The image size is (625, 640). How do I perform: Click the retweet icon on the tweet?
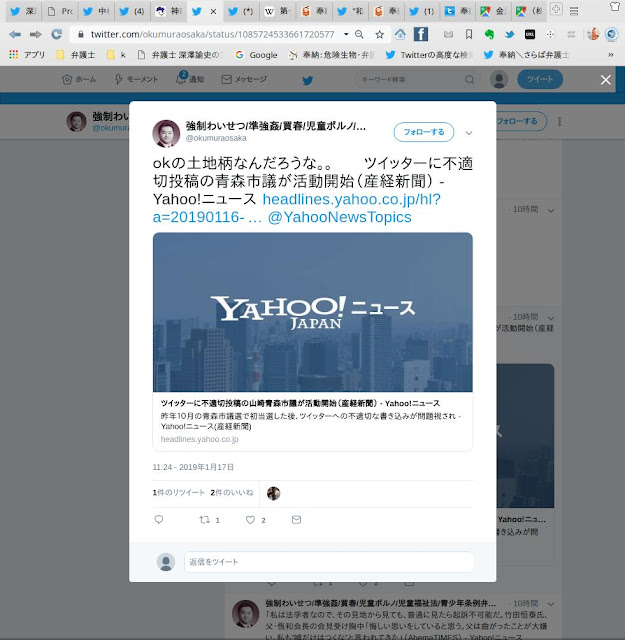coord(204,520)
